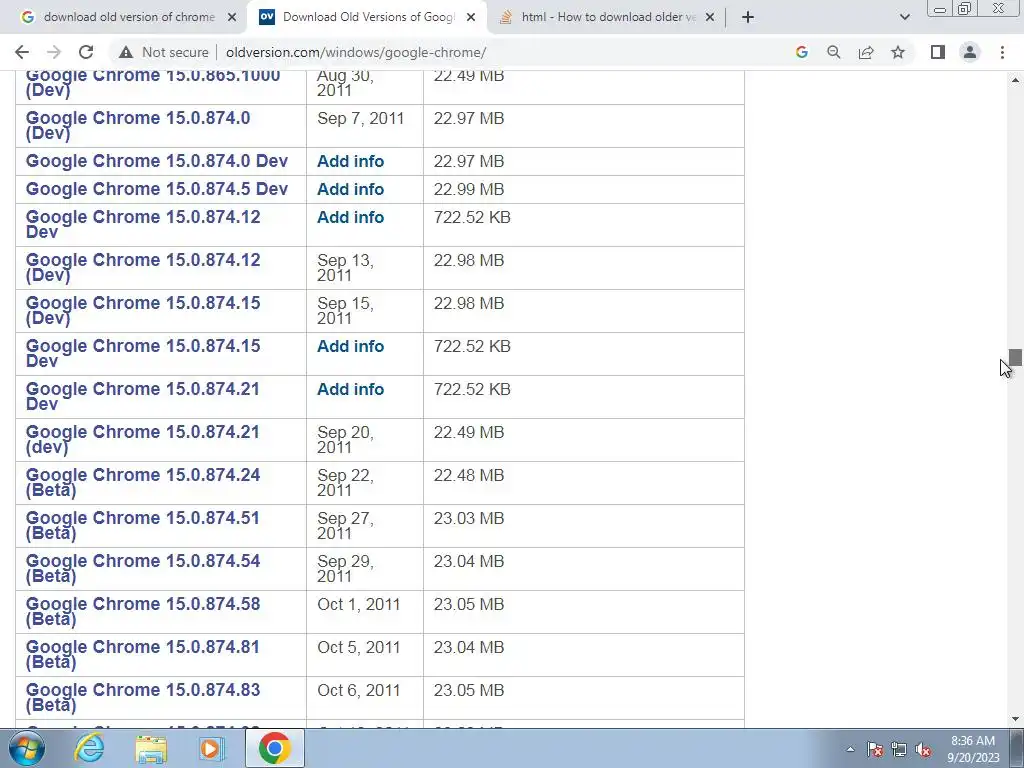The image size is (1024, 768).
Task: Open Google Chrome 15.0.874.58 (Beta) link
Action: (143, 612)
